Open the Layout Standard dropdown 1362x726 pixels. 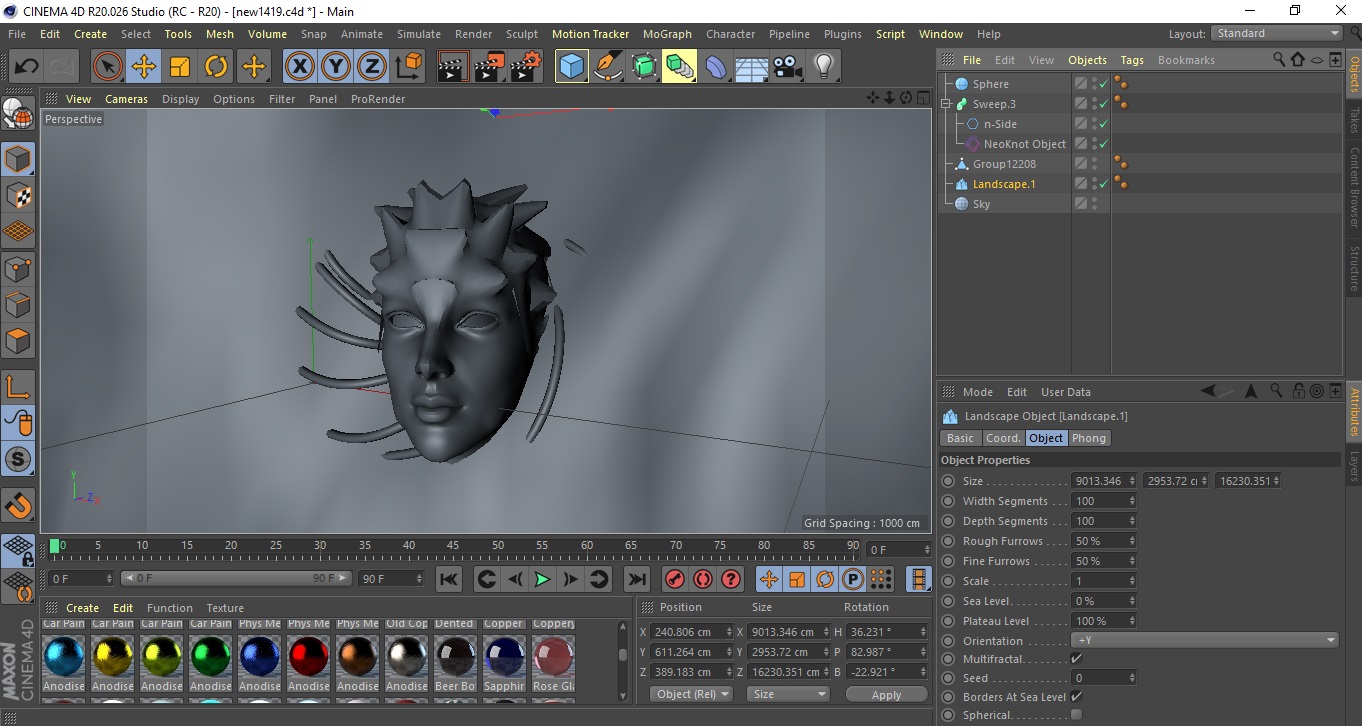(1277, 33)
